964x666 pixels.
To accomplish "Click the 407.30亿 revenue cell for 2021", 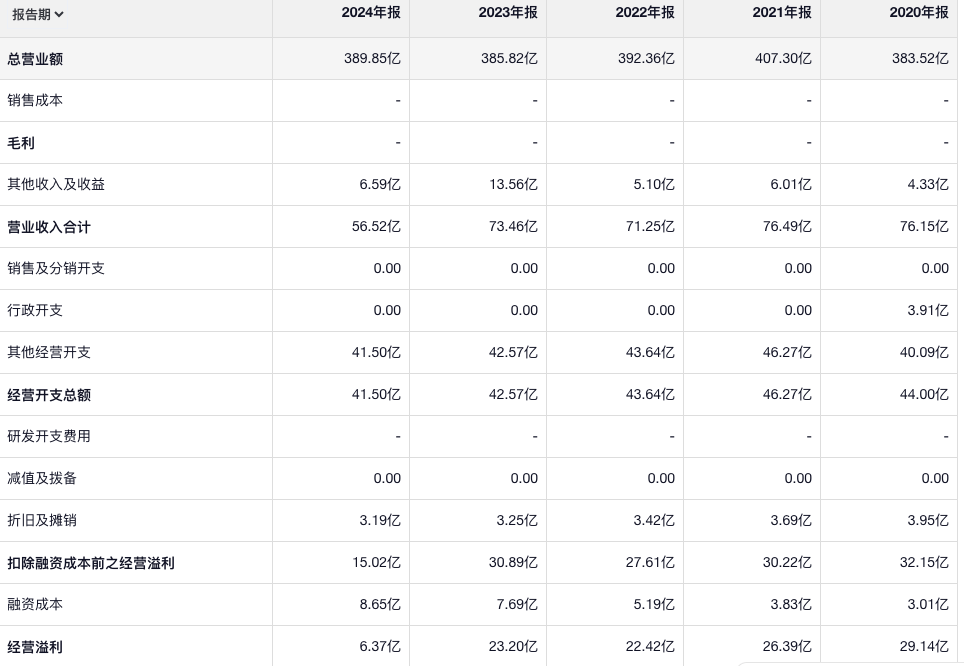I will click(x=783, y=59).
